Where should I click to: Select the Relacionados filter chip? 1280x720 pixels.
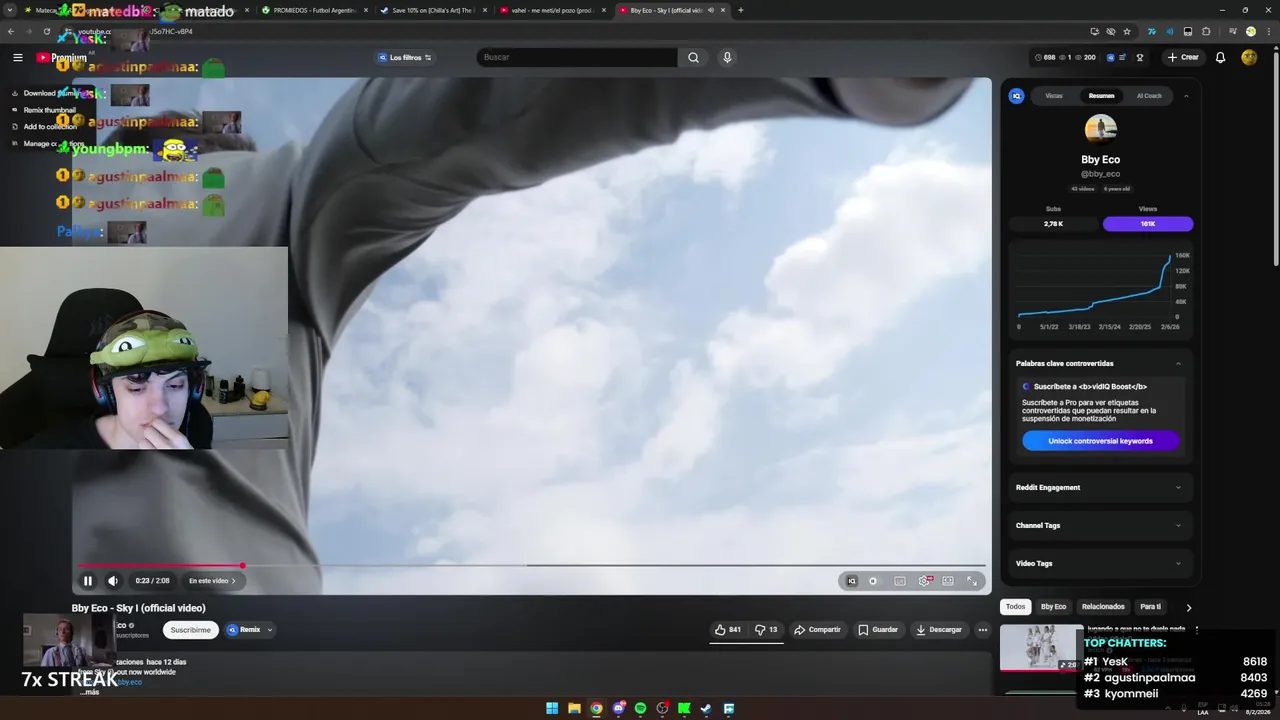coord(1103,607)
